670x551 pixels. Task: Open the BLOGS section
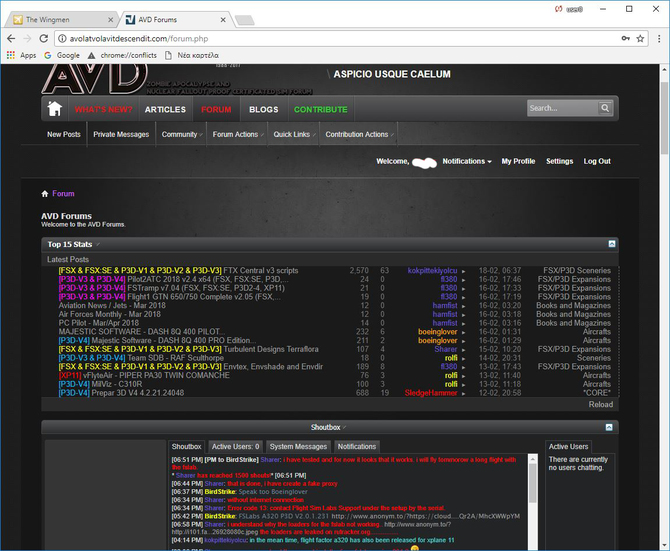pos(264,109)
